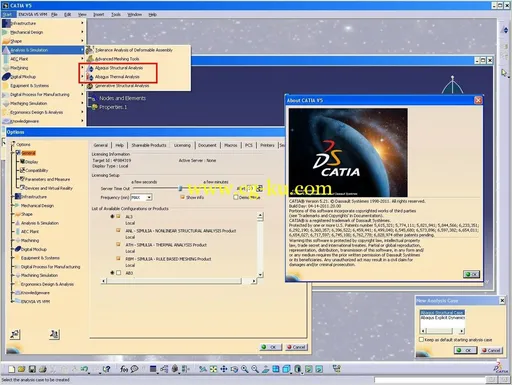
Task: Click second reset icon at Options dialog bottom
Action: 54,334
